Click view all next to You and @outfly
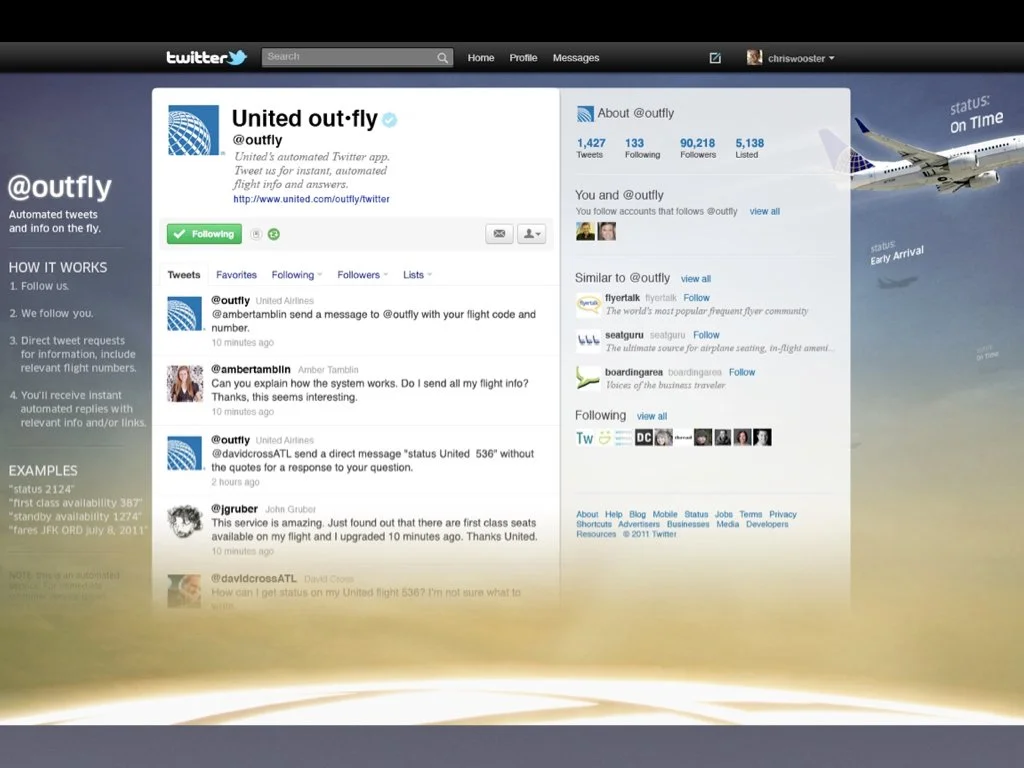This screenshot has width=1024, height=768. (764, 212)
